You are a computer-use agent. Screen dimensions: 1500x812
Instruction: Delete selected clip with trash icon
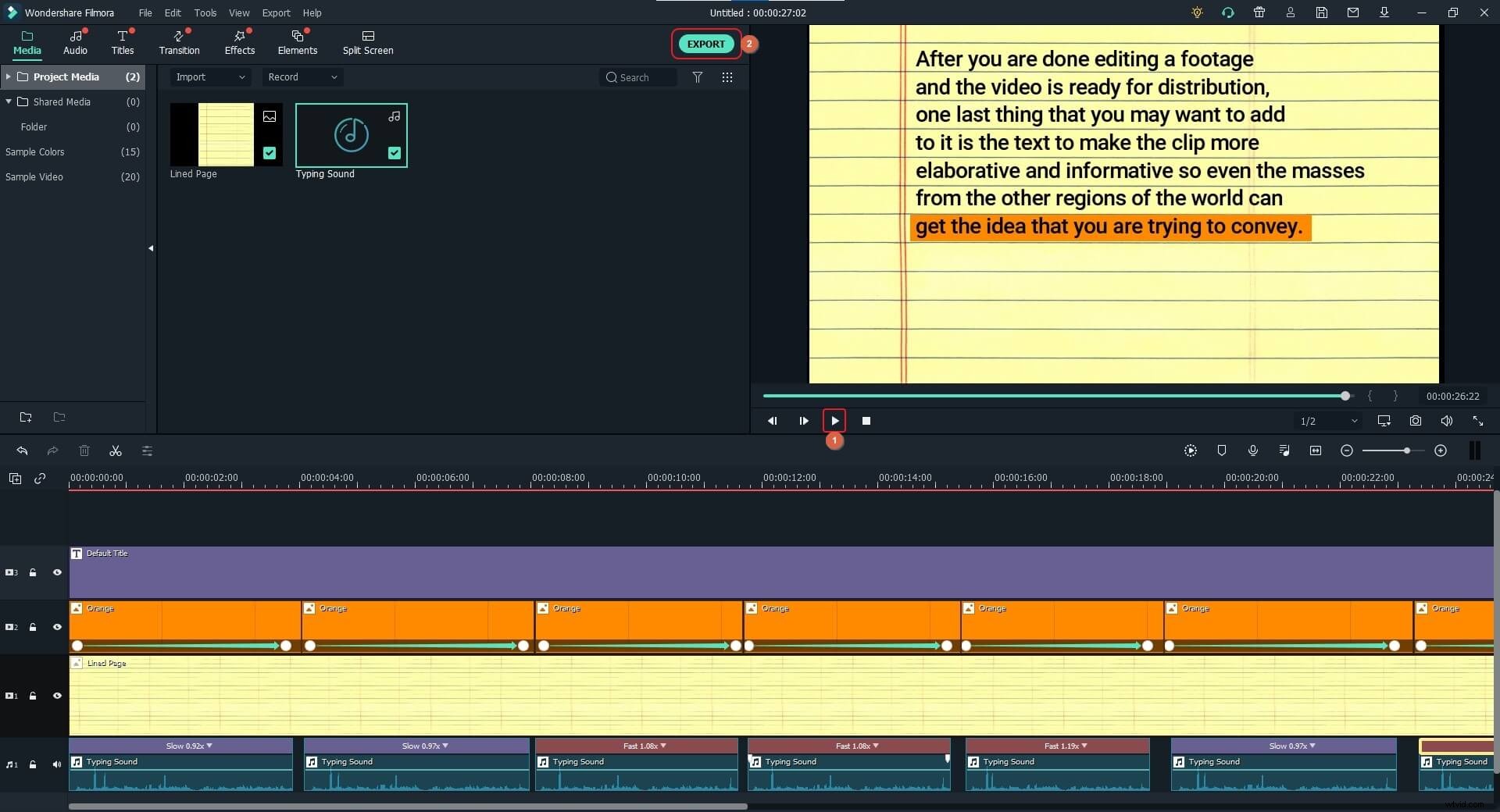(84, 451)
